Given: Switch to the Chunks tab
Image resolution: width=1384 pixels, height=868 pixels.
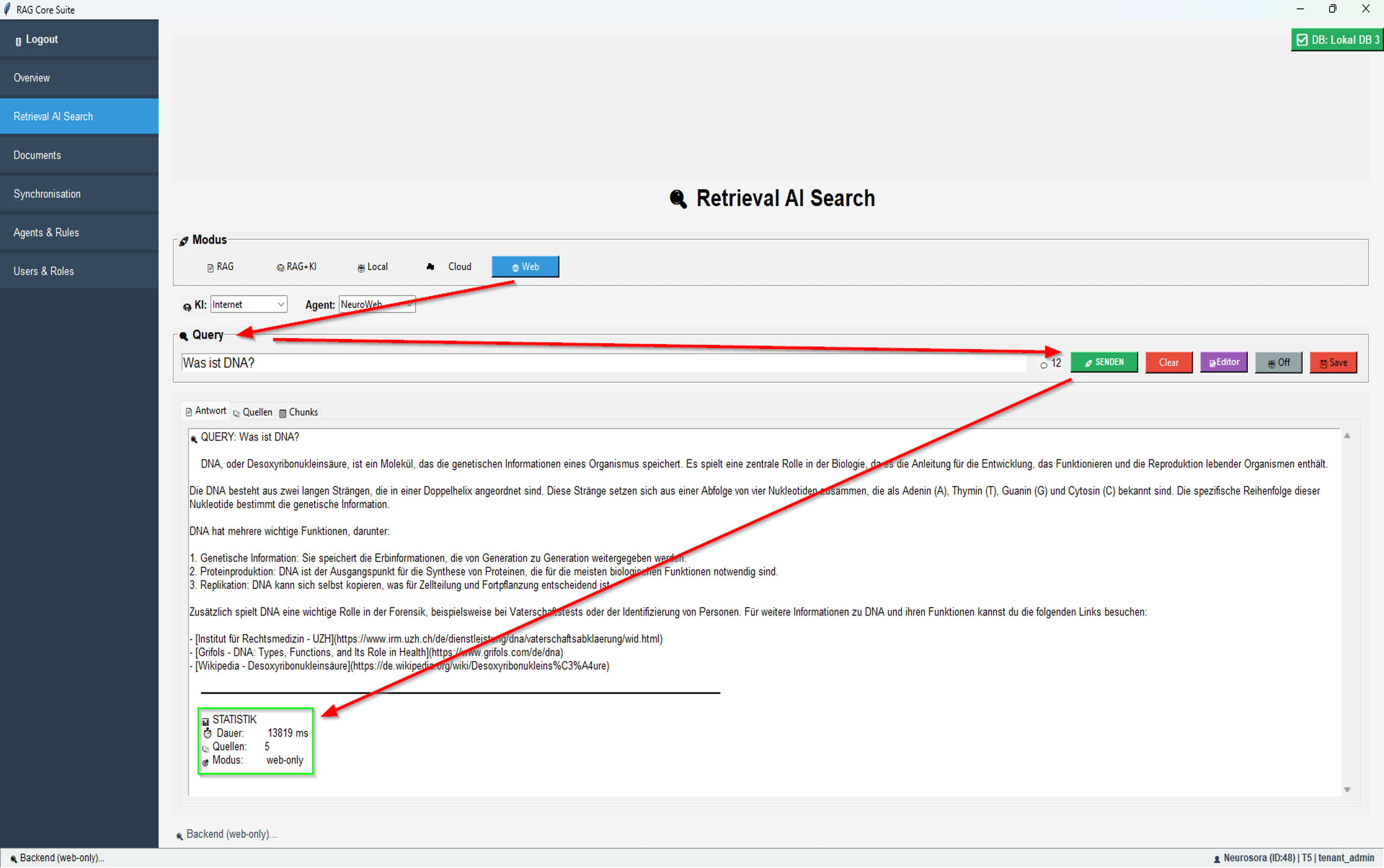Looking at the screenshot, I should coord(298,412).
